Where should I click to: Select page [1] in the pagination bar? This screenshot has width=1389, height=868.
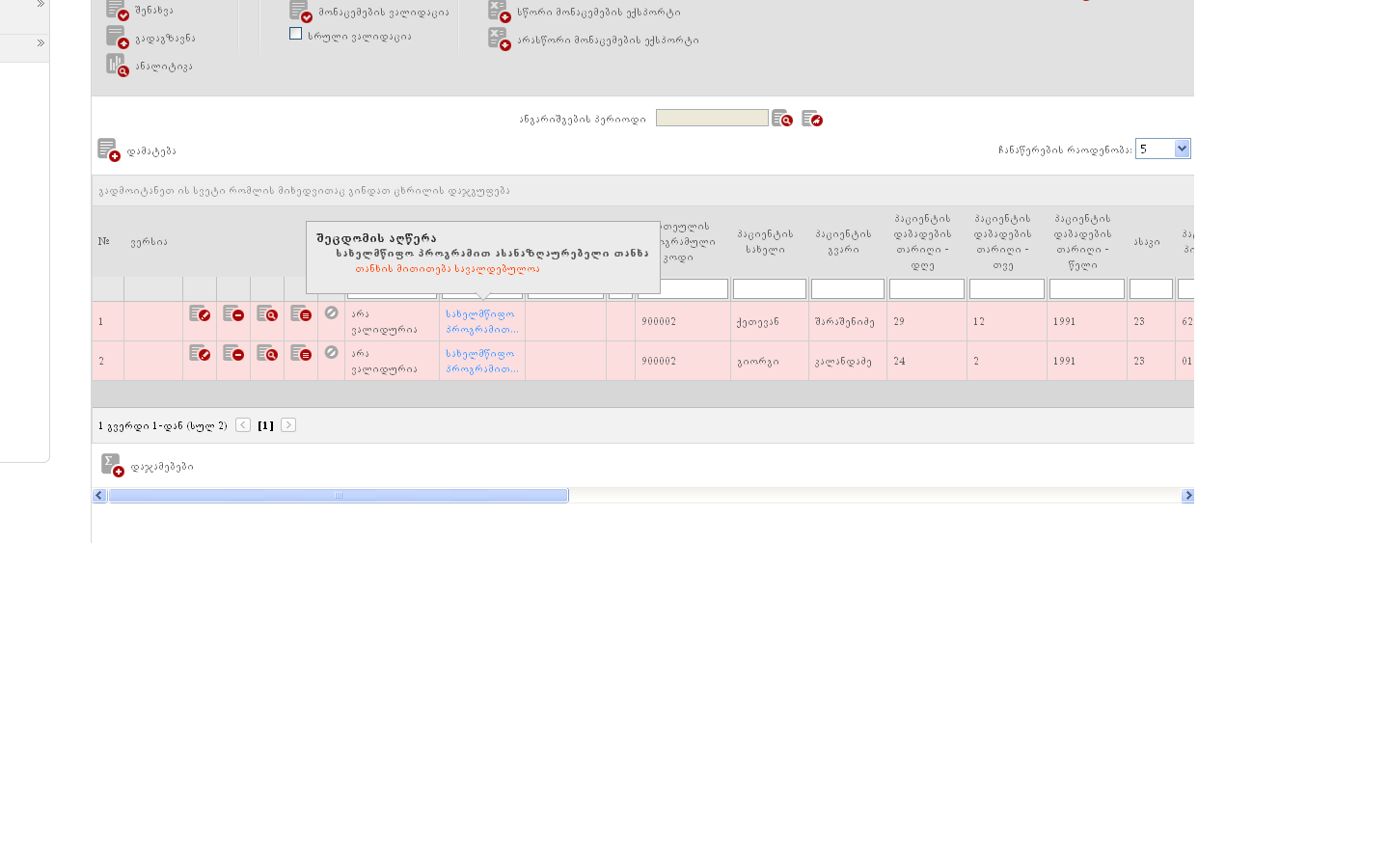(x=265, y=425)
